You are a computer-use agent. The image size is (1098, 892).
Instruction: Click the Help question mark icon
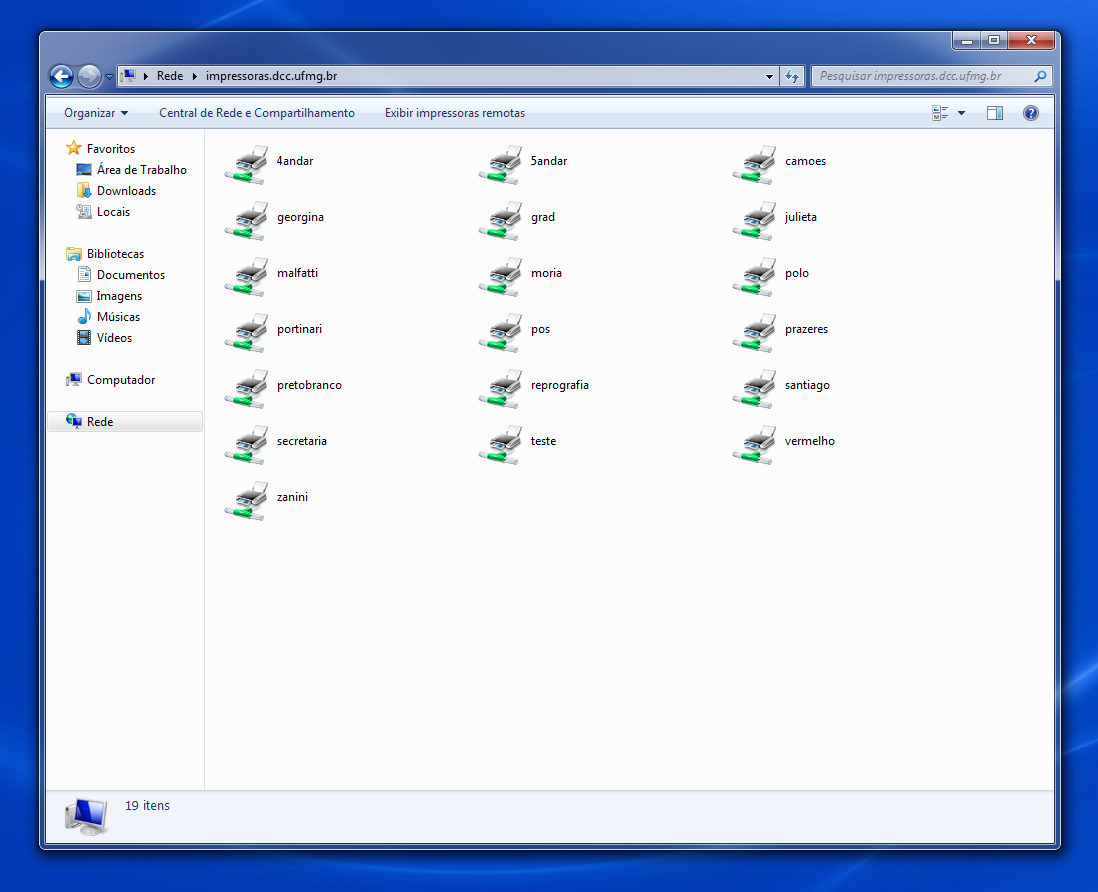pyautogui.click(x=1031, y=113)
